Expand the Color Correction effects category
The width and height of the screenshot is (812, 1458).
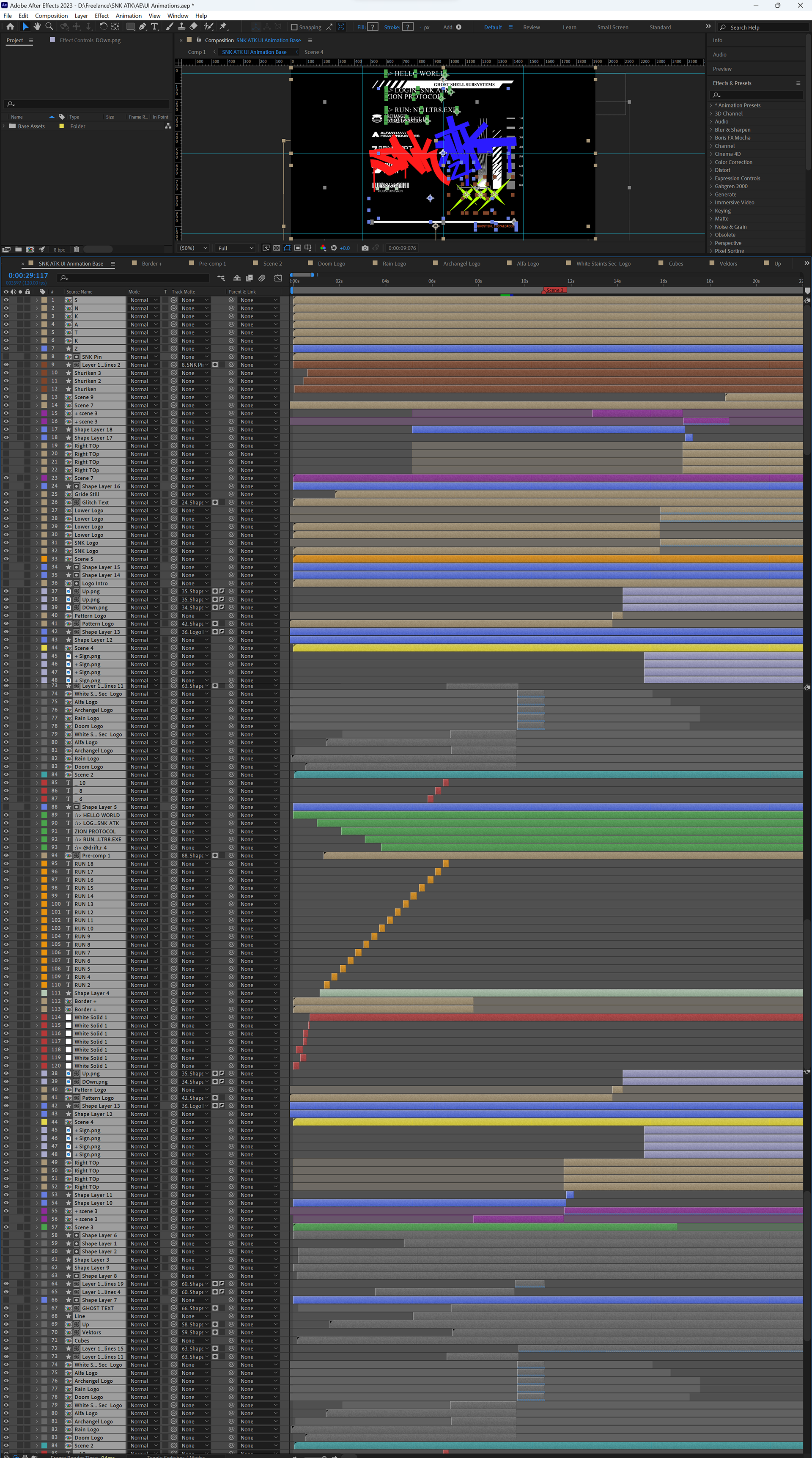point(711,162)
